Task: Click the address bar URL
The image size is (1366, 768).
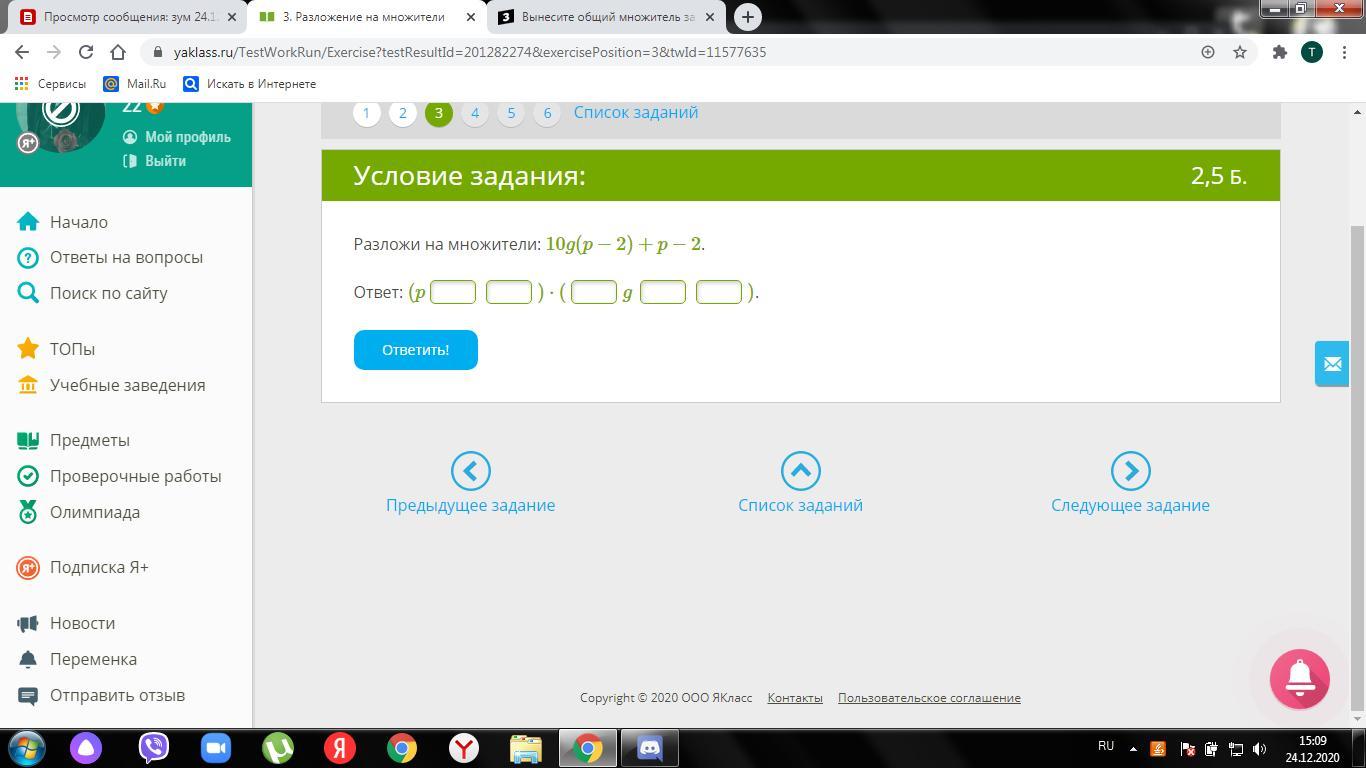Action: pos(470,52)
